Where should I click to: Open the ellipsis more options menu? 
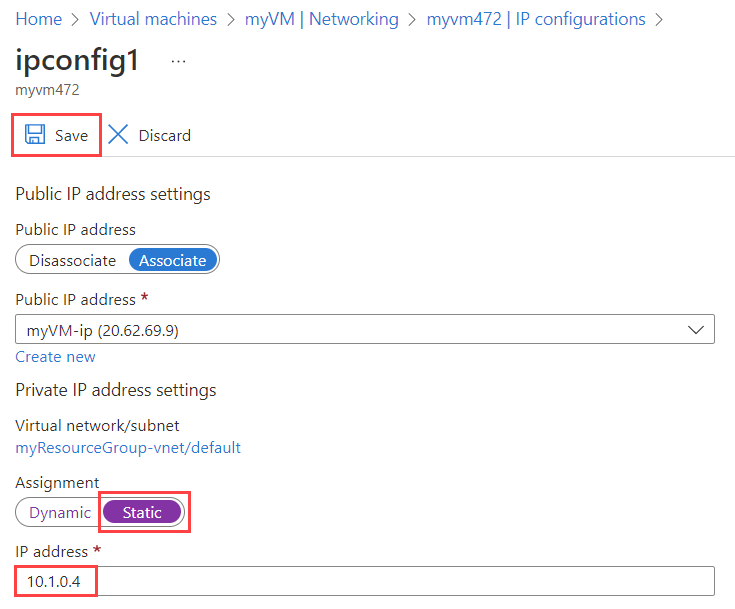pos(178,61)
